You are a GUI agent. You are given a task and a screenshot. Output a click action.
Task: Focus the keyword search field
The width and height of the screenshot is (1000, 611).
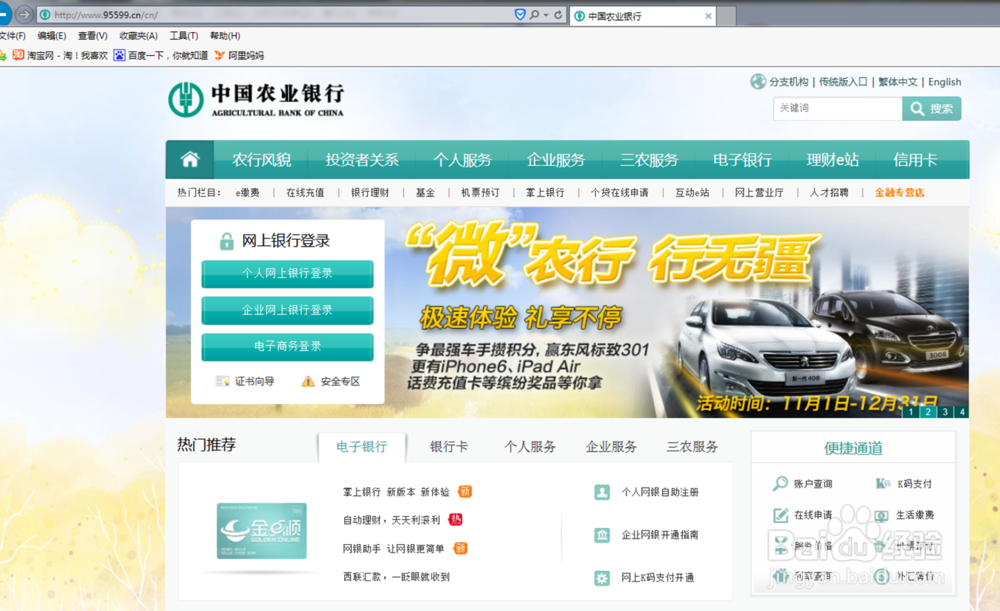[x=837, y=108]
